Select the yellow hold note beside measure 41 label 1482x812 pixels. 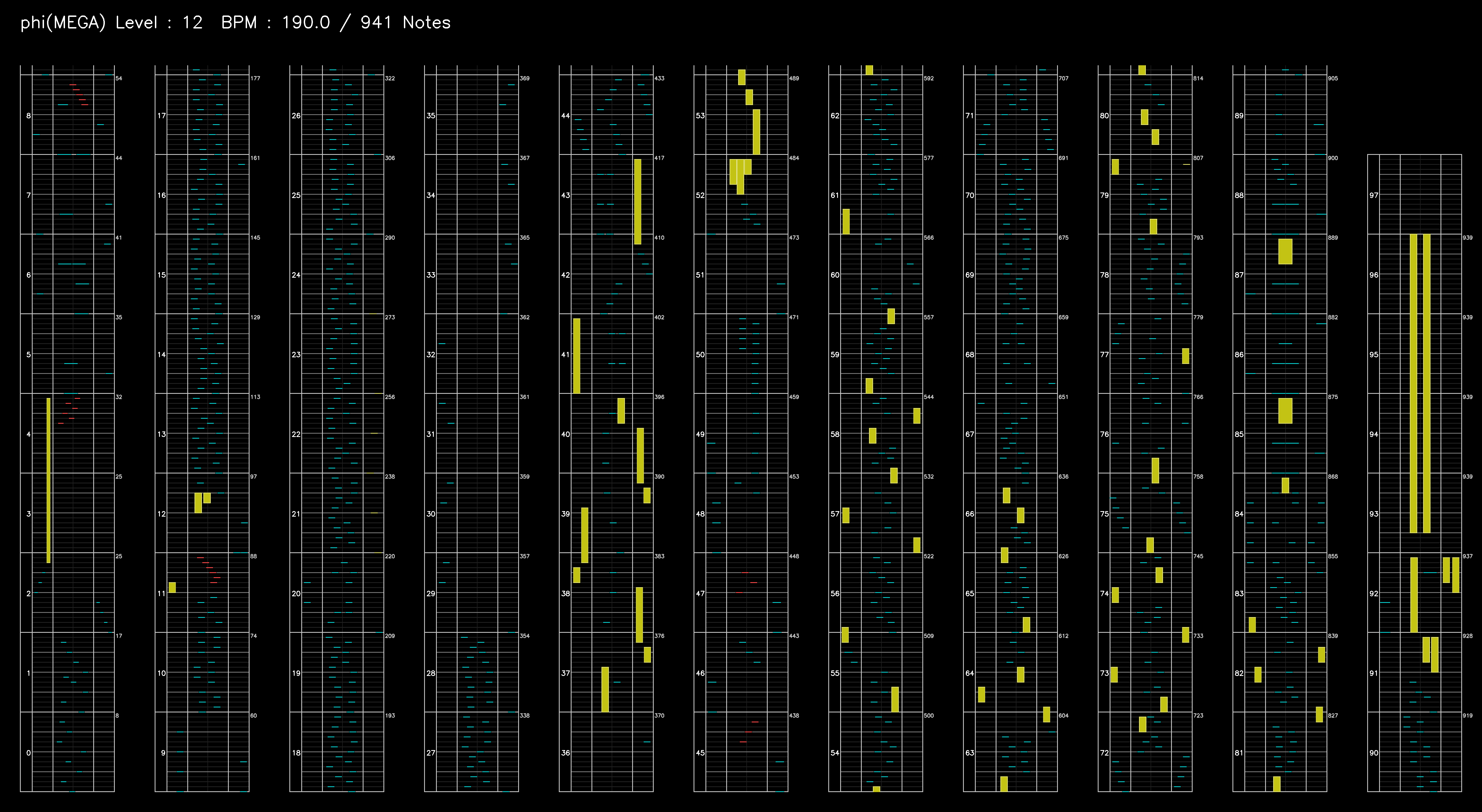pyautogui.click(x=577, y=356)
